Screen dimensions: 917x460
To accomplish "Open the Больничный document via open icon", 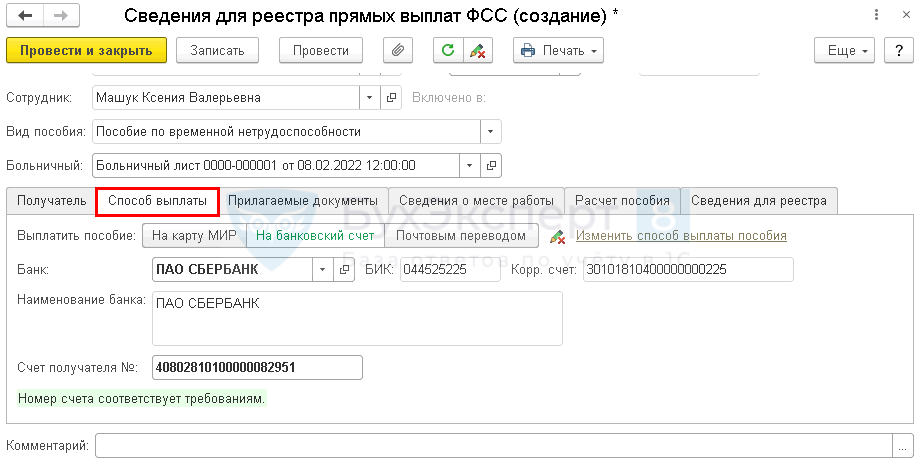I will tap(491, 165).
